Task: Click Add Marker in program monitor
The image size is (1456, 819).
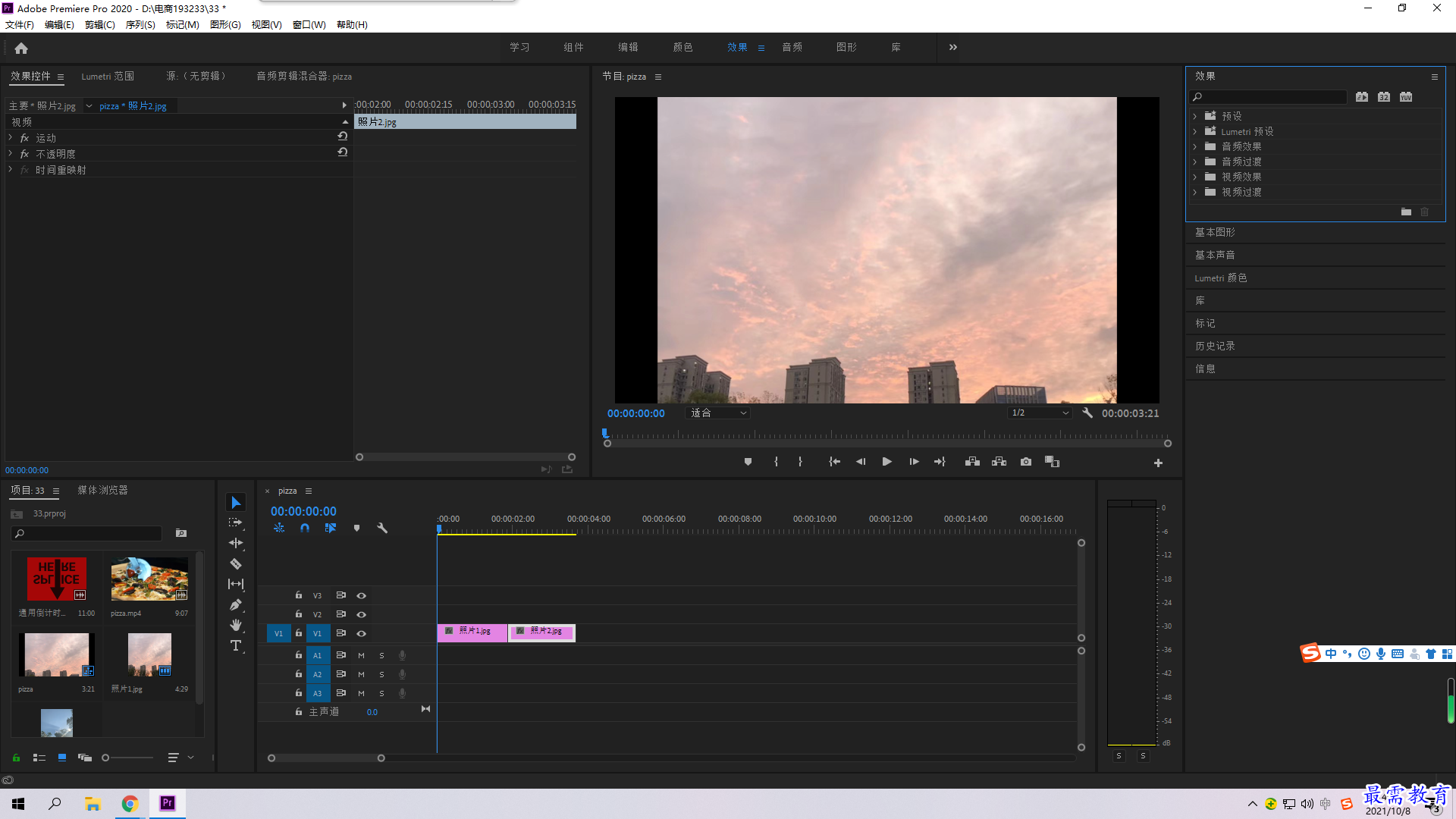Action: 748,462
